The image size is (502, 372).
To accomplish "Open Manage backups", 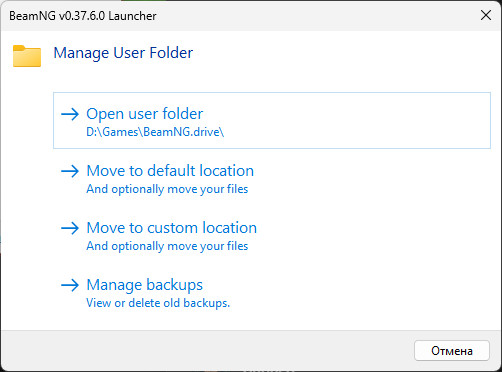I will pos(272,292).
